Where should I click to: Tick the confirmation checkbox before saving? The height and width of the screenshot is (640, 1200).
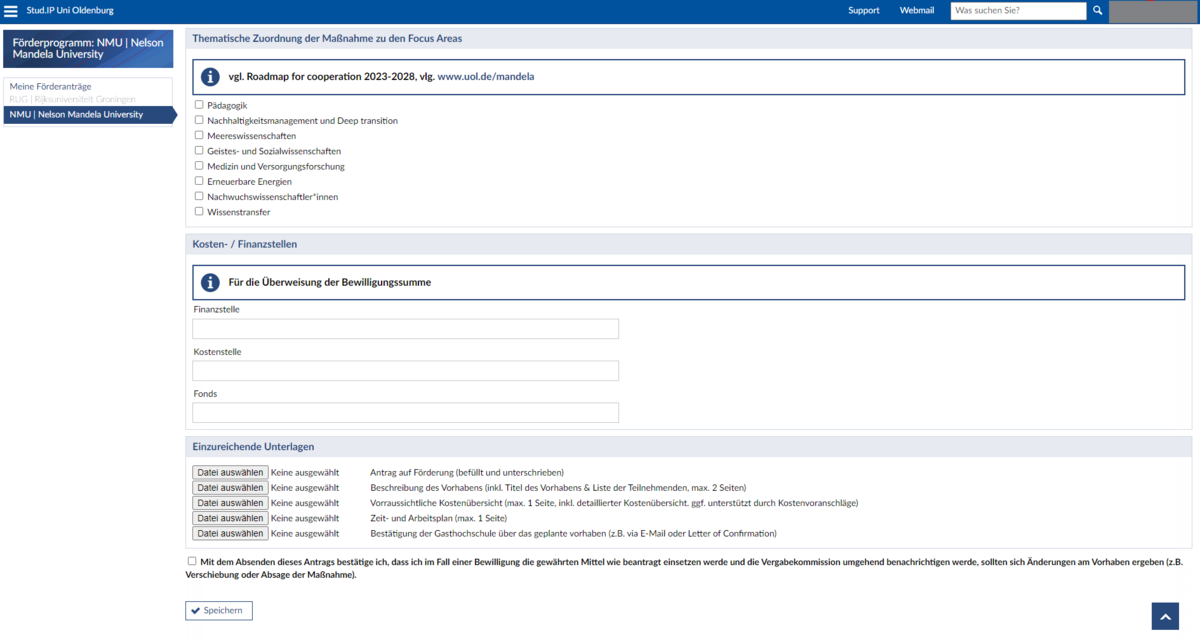click(191, 561)
